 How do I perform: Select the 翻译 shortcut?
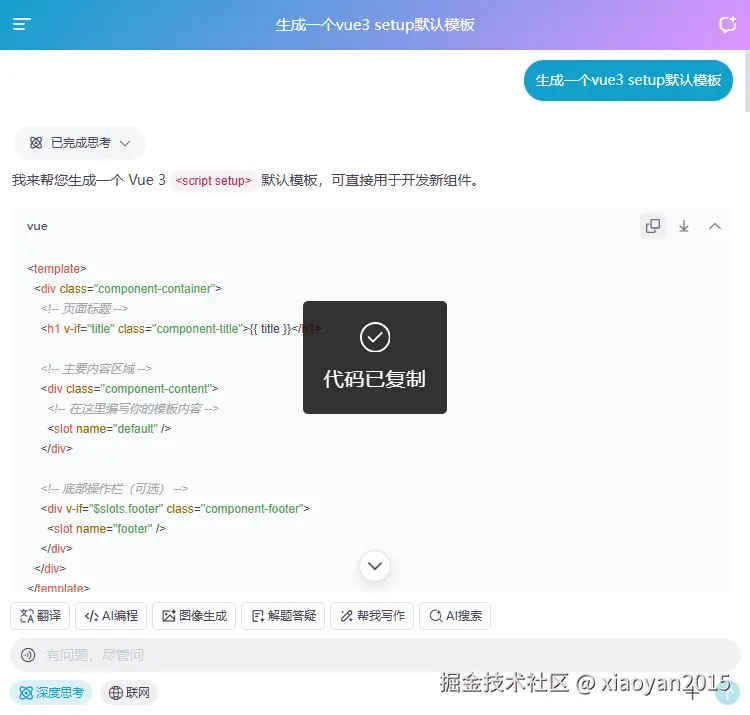pyautogui.click(x=40, y=616)
